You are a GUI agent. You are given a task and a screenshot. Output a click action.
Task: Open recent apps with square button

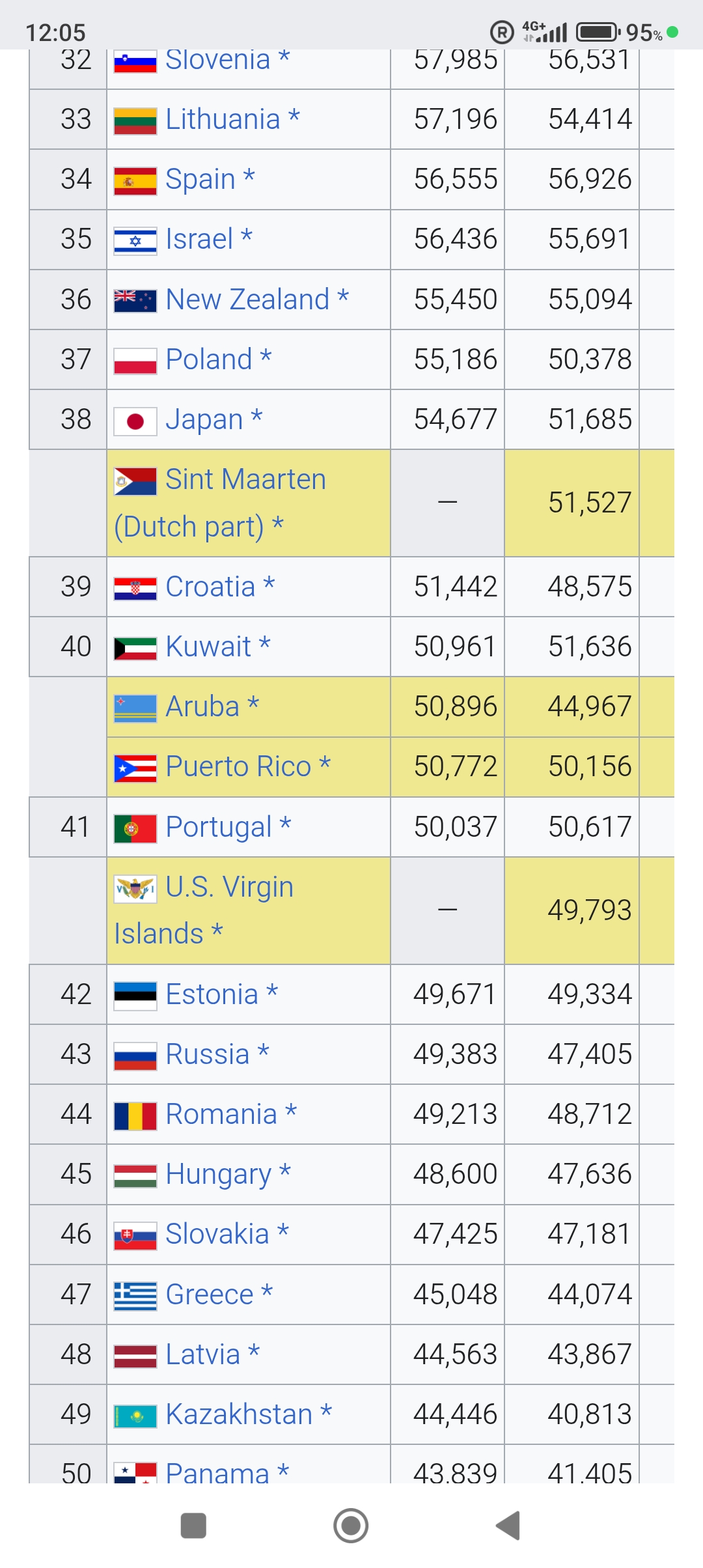pyautogui.click(x=193, y=1525)
